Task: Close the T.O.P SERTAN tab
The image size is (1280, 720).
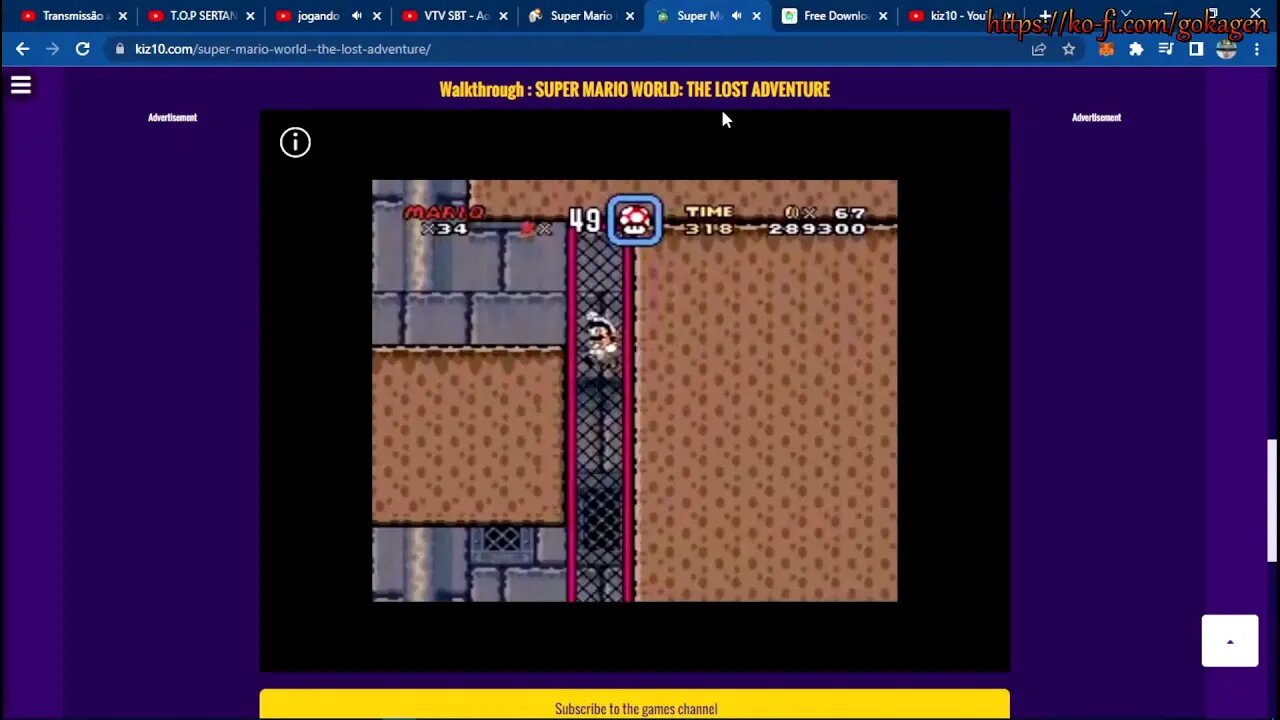Action: pos(250,16)
